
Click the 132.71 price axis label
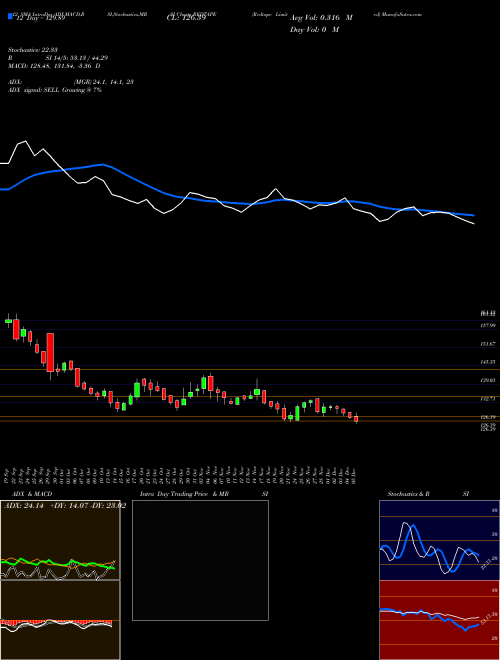488,399
